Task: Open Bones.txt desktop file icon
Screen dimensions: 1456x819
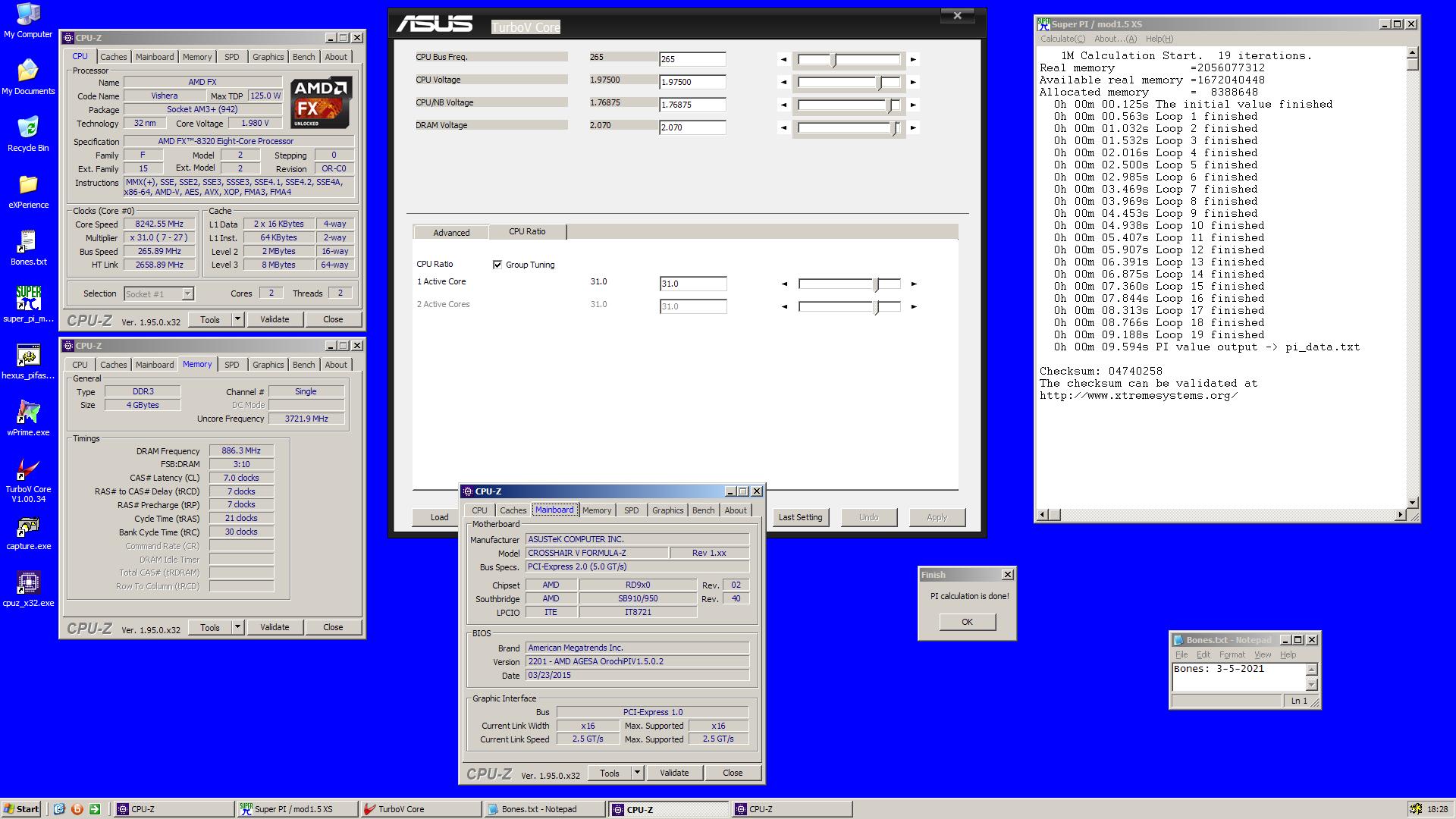Action: (x=28, y=248)
